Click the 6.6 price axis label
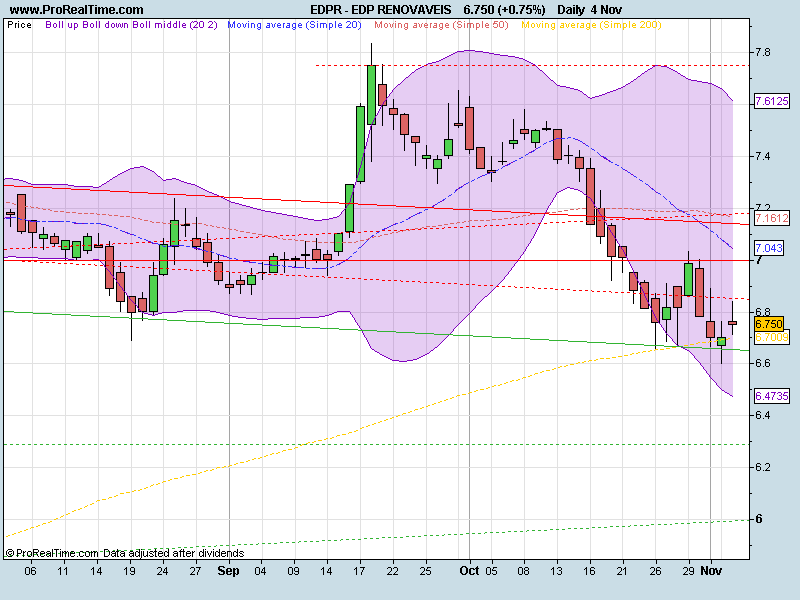The height and width of the screenshot is (600, 800). (x=763, y=363)
